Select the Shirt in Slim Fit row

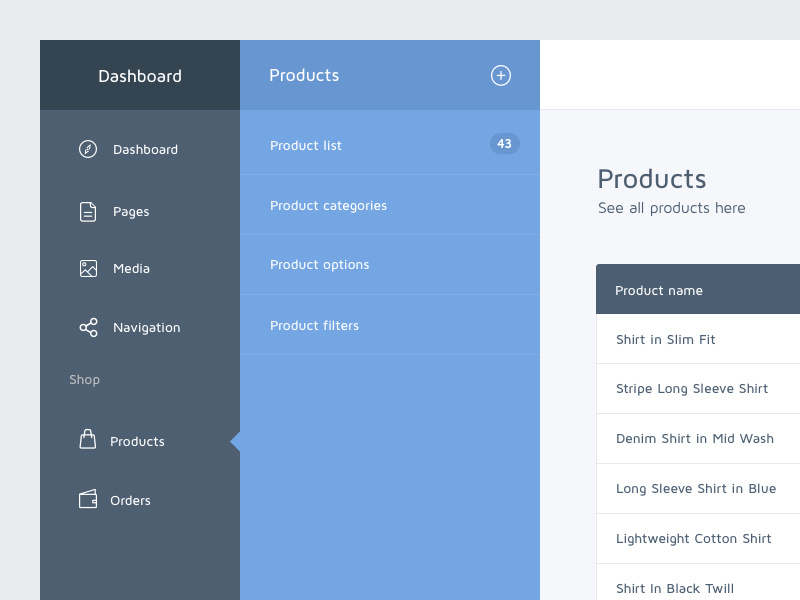pyautogui.click(x=664, y=339)
